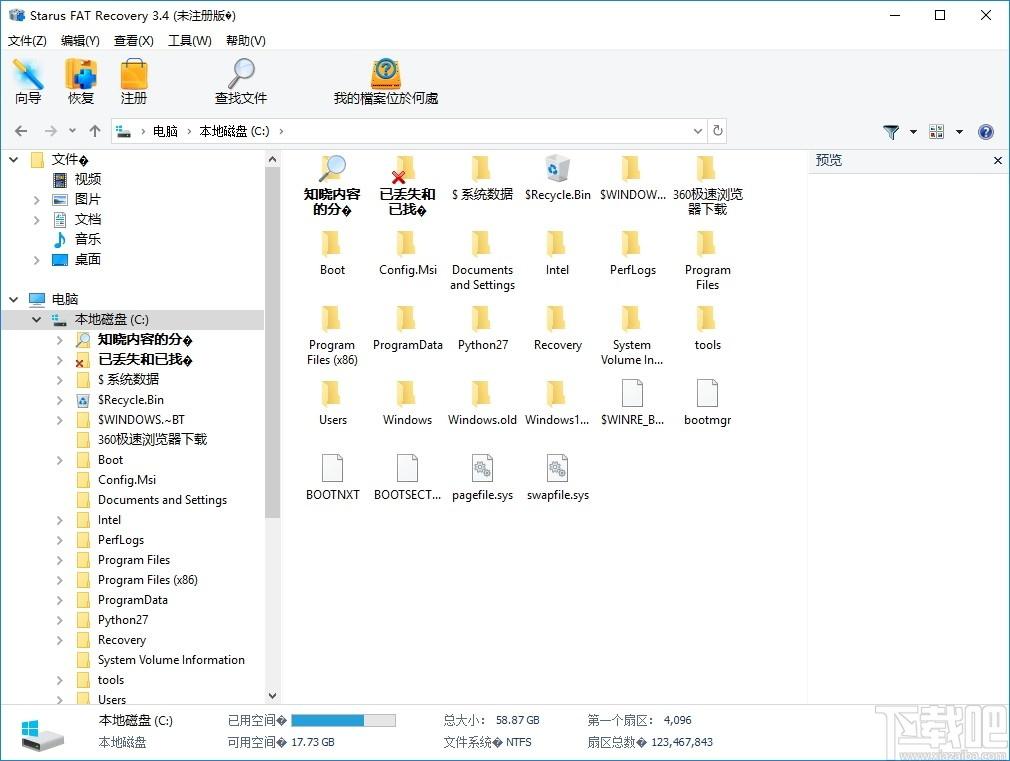The width and height of the screenshot is (1010, 761).
Task: Open the 查看(X) menu
Action: pyautogui.click(x=133, y=41)
